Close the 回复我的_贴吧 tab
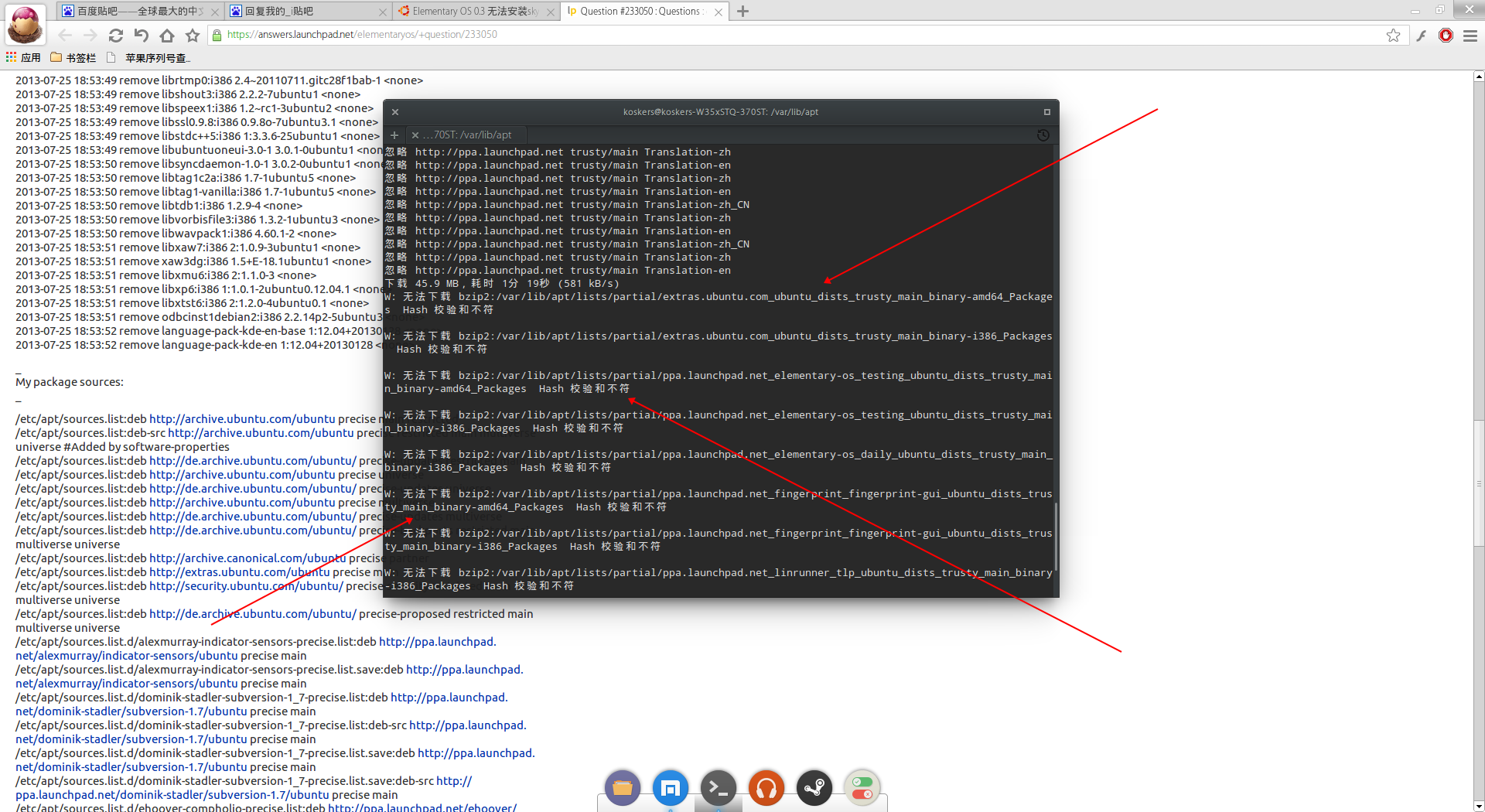 click(x=383, y=12)
